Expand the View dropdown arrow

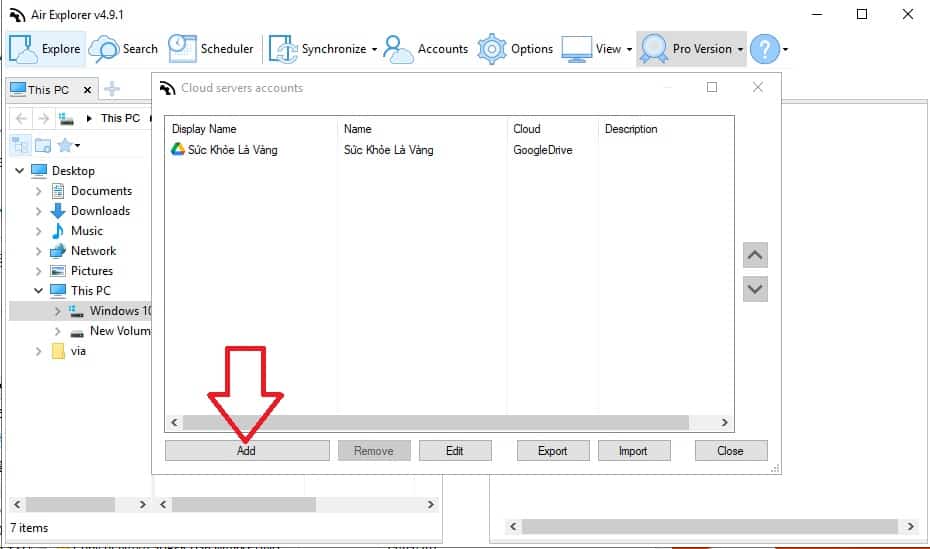629,49
